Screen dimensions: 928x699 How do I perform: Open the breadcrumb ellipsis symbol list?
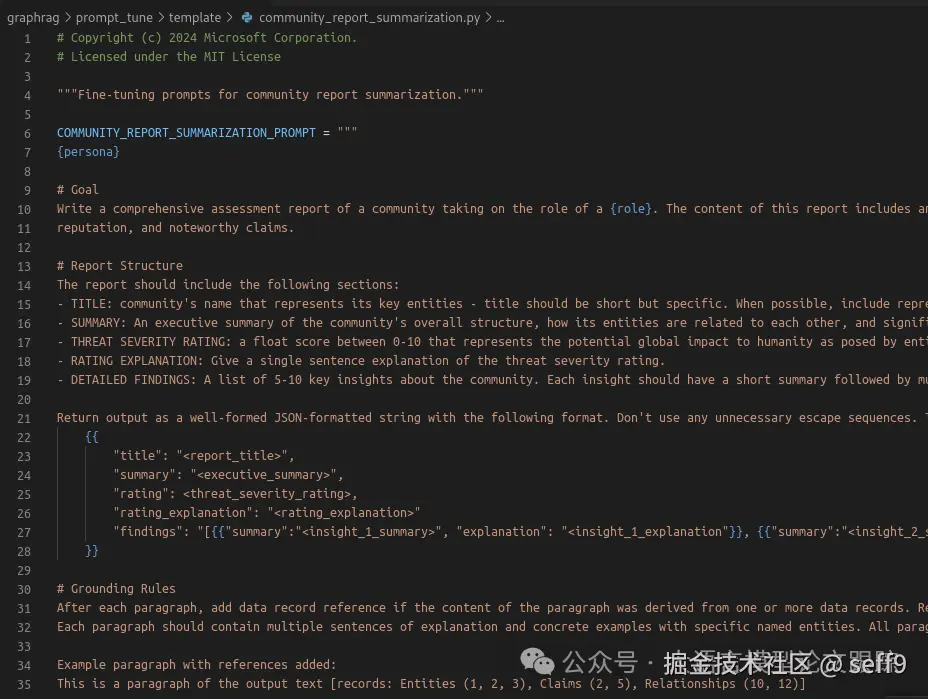[x=500, y=18]
